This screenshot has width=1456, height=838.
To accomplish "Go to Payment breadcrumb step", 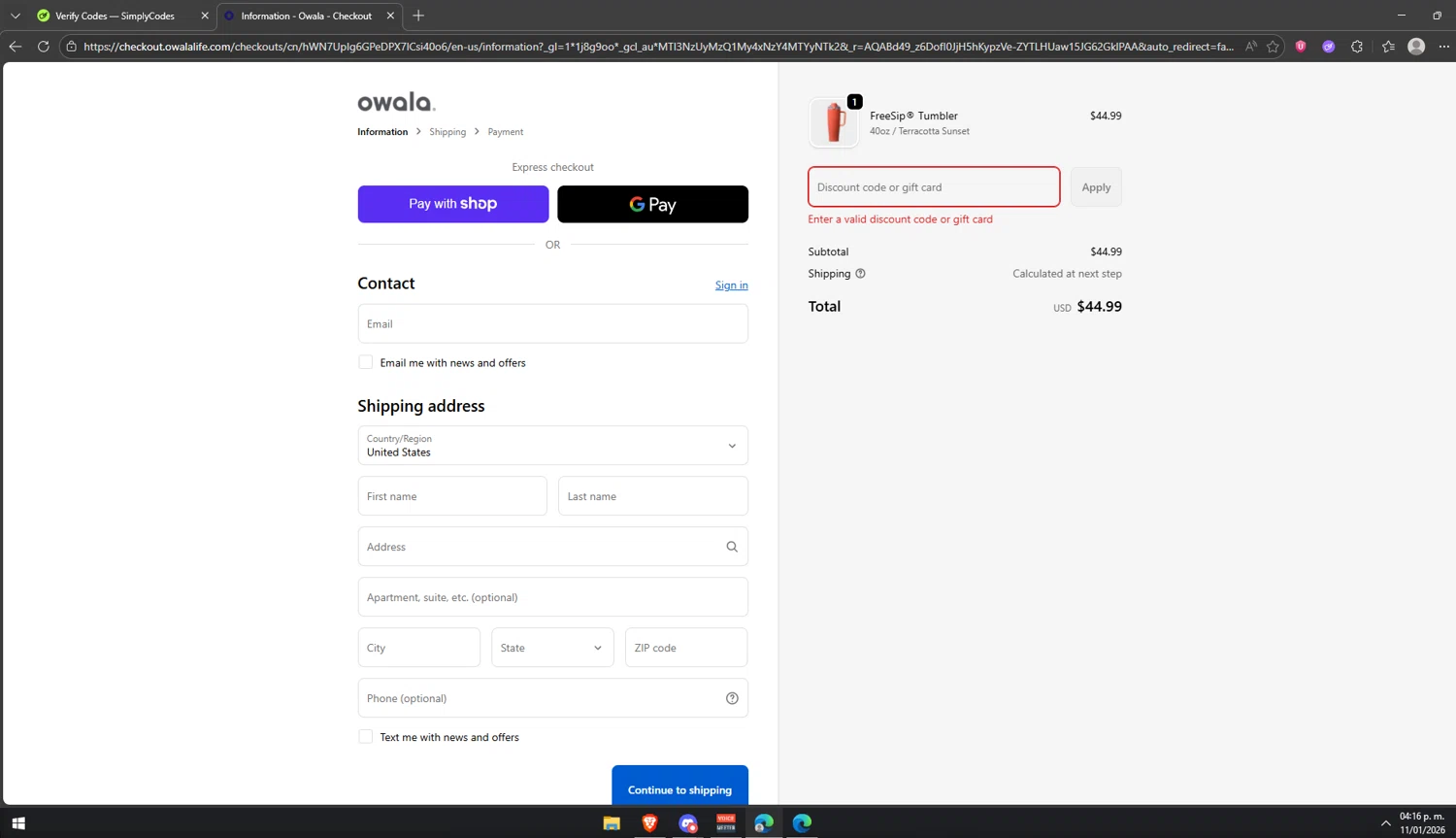I will pyautogui.click(x=505, y=132).
